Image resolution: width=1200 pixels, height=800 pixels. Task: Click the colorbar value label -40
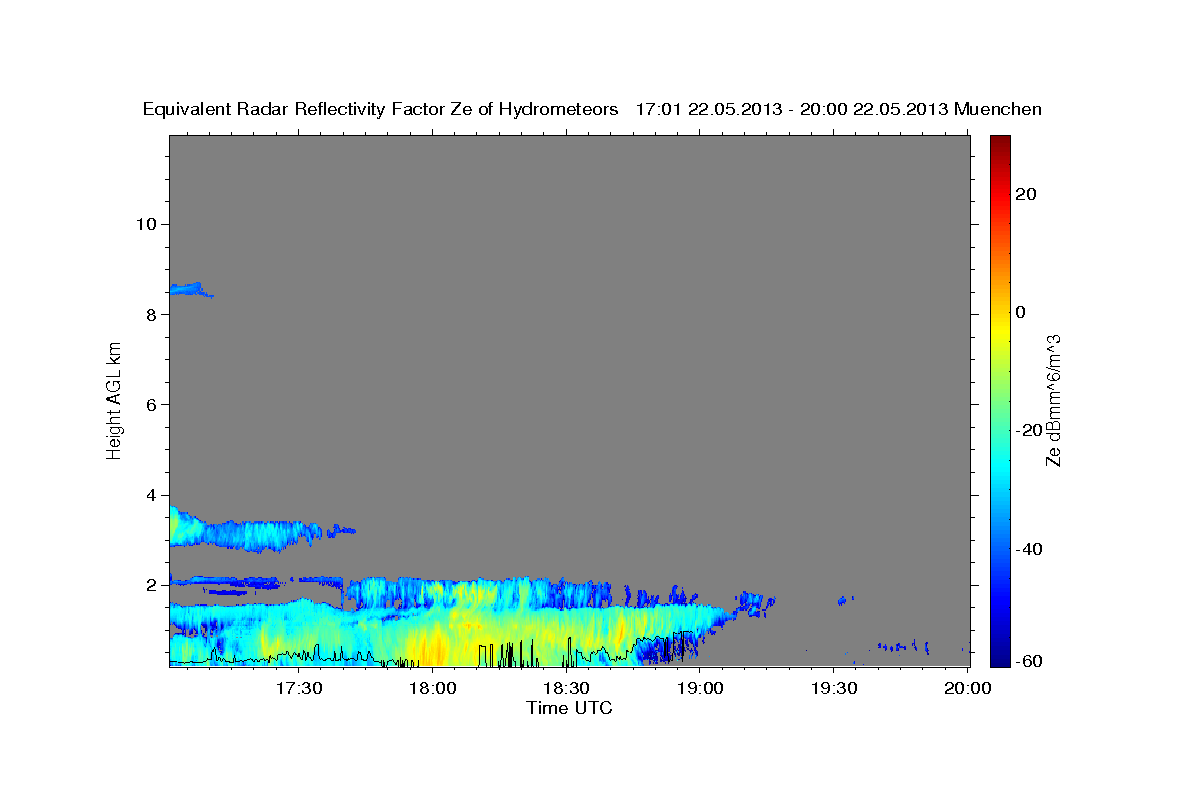(1028, 549)
